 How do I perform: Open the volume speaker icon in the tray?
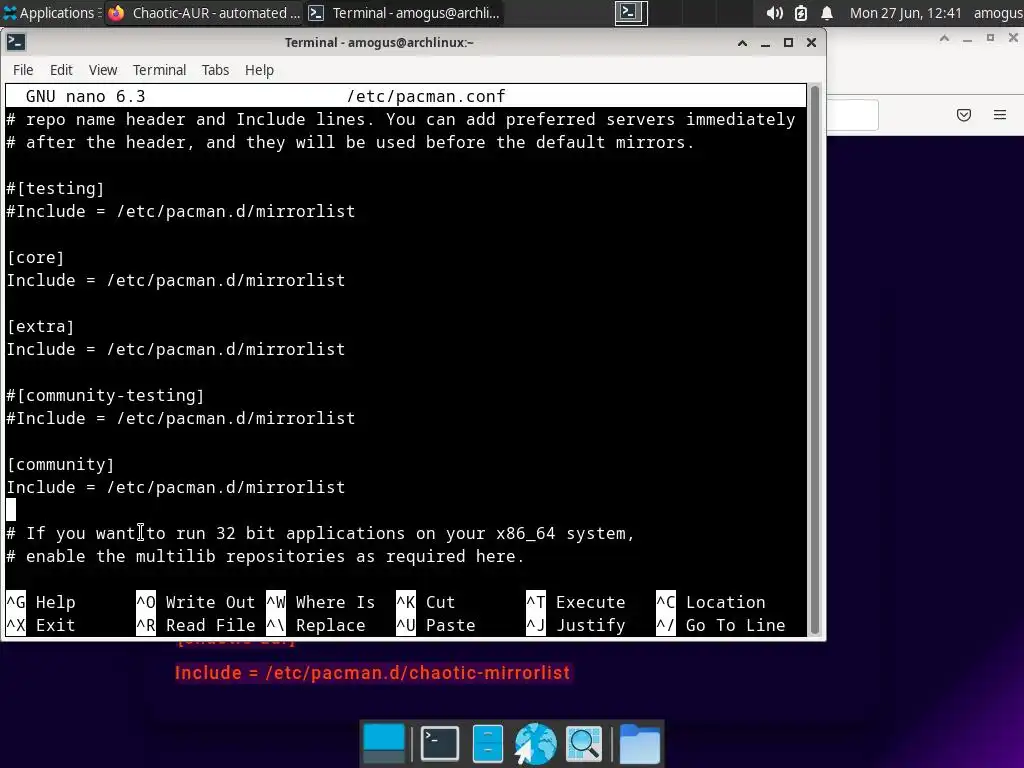tap(774, 13)
